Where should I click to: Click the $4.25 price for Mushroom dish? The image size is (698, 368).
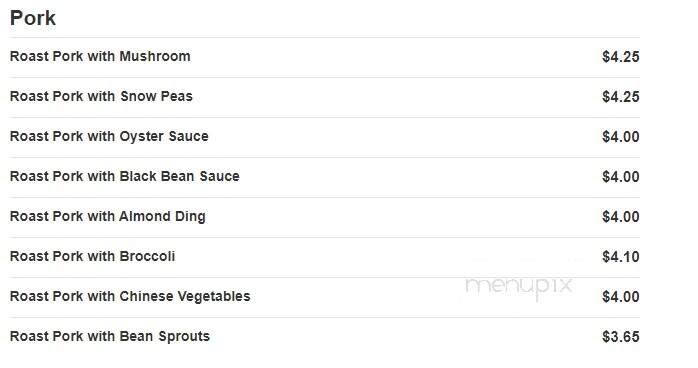tap(621, 57)
